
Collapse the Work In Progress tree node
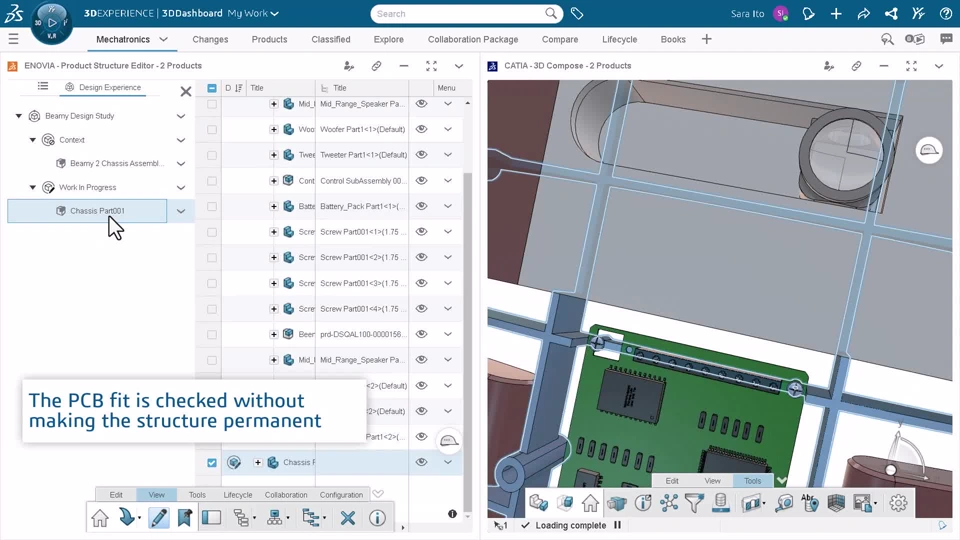[32, 187]
